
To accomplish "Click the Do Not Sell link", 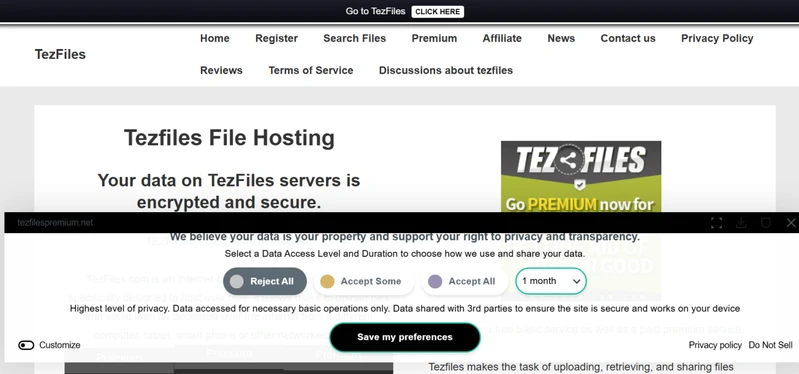I will [x=770, y=345].
